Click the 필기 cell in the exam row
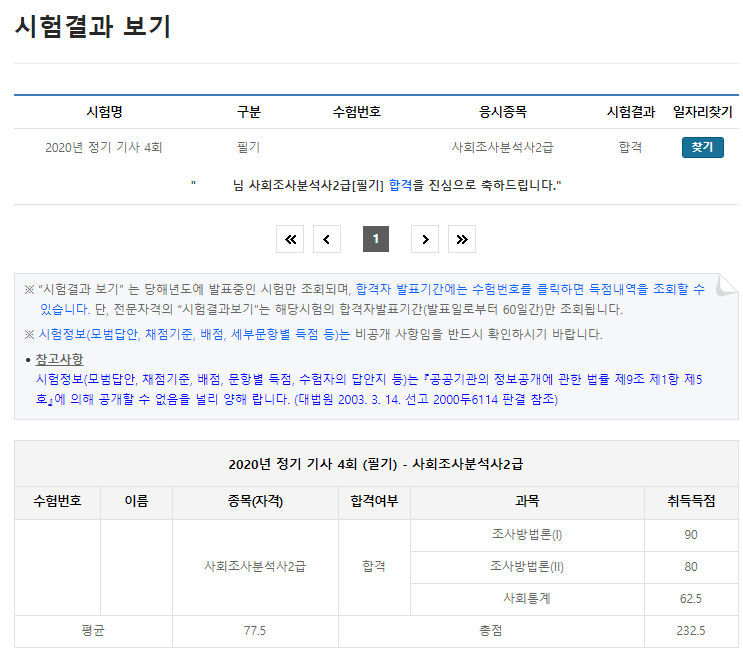Image resolution: width=743 pixels, height=655 pixels. tap(249, 147)
